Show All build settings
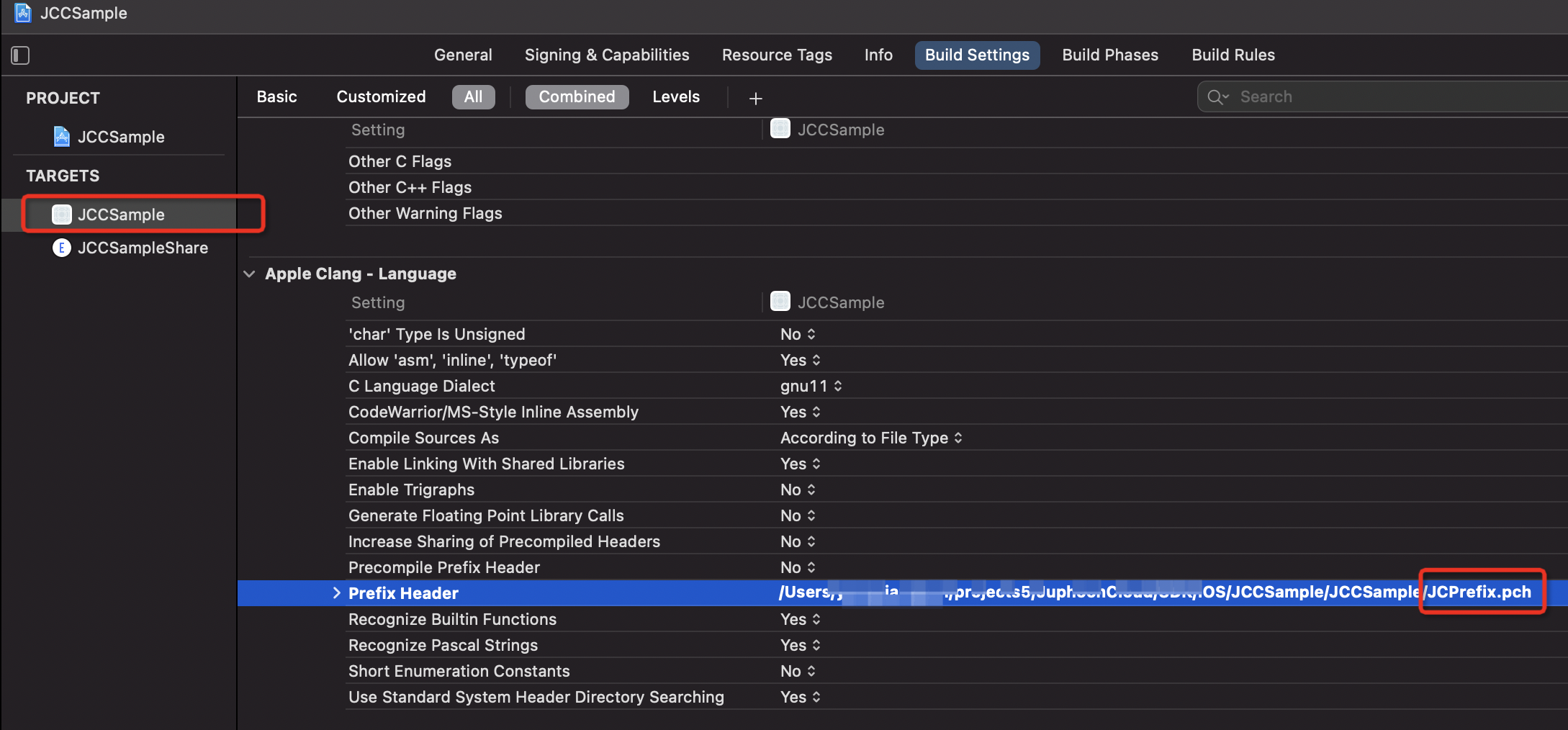The image size is (1568, 730). 473,97
